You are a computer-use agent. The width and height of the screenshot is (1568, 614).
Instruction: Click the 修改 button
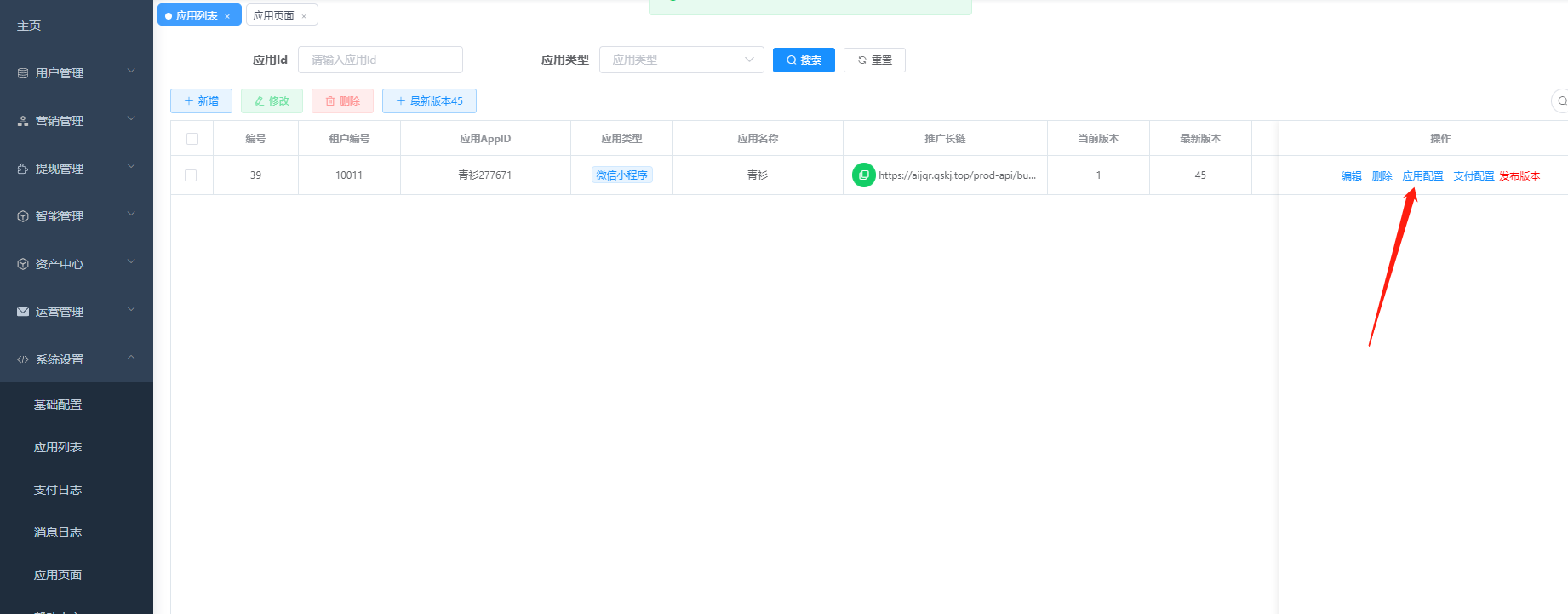272,100
